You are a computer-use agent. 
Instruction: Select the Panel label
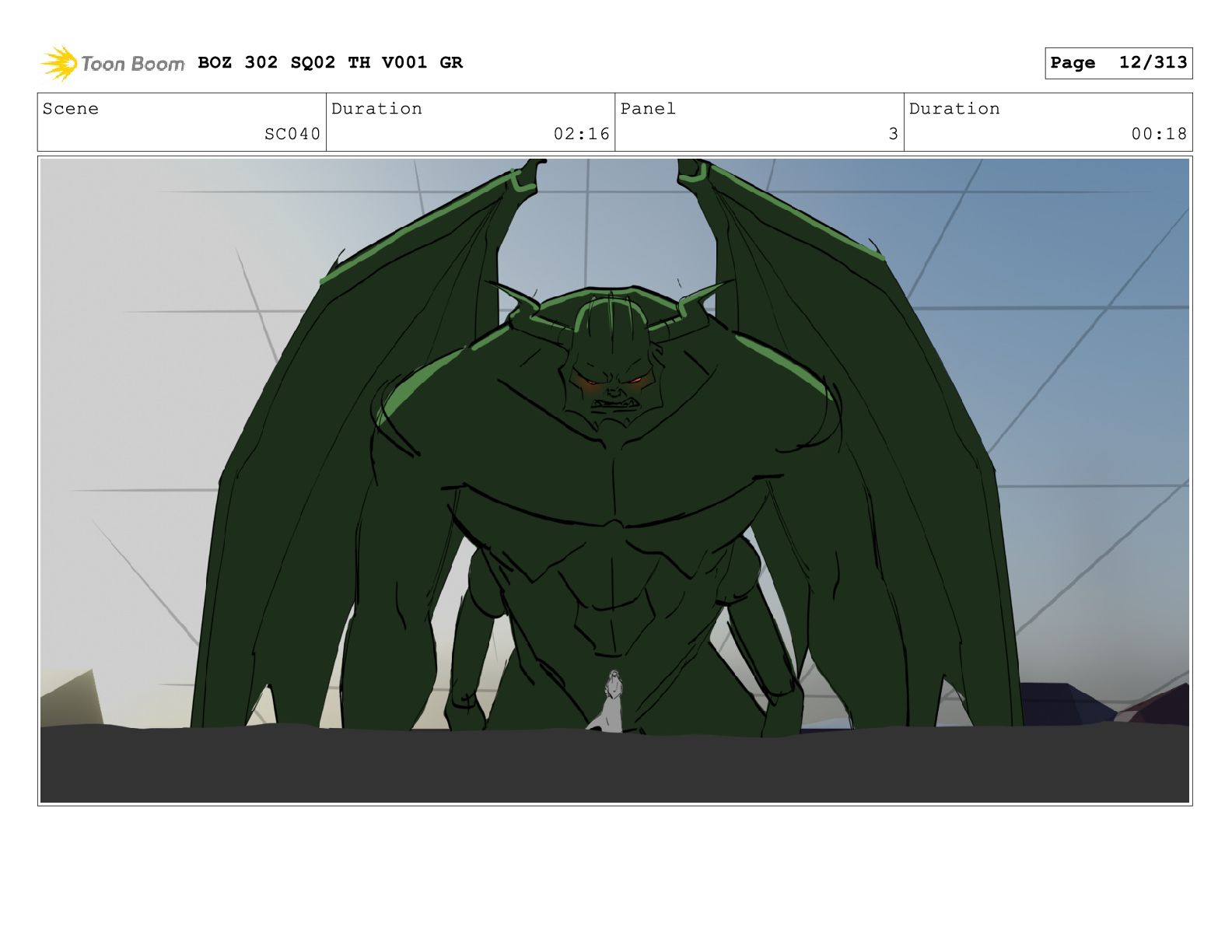[x=648, y=109]
